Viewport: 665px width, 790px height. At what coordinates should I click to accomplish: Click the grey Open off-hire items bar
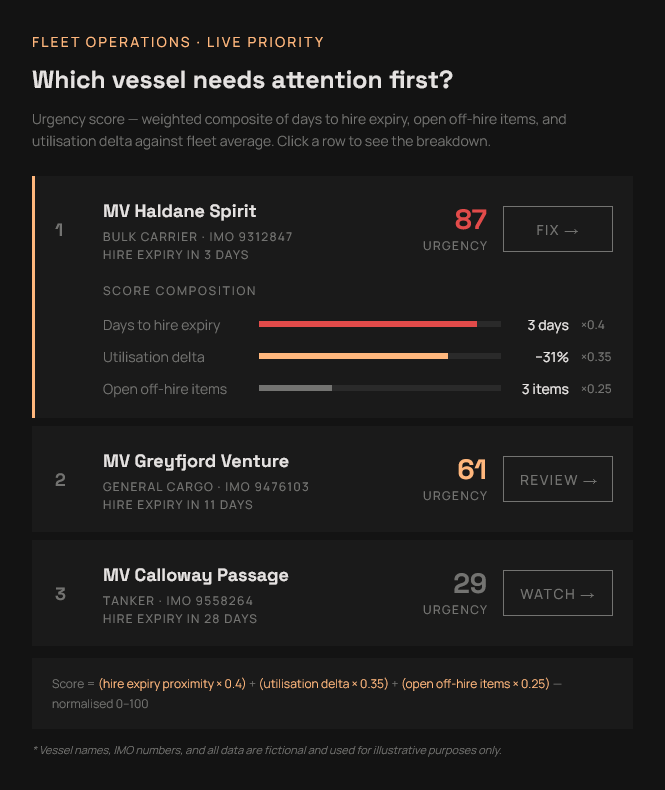(295, 388)
